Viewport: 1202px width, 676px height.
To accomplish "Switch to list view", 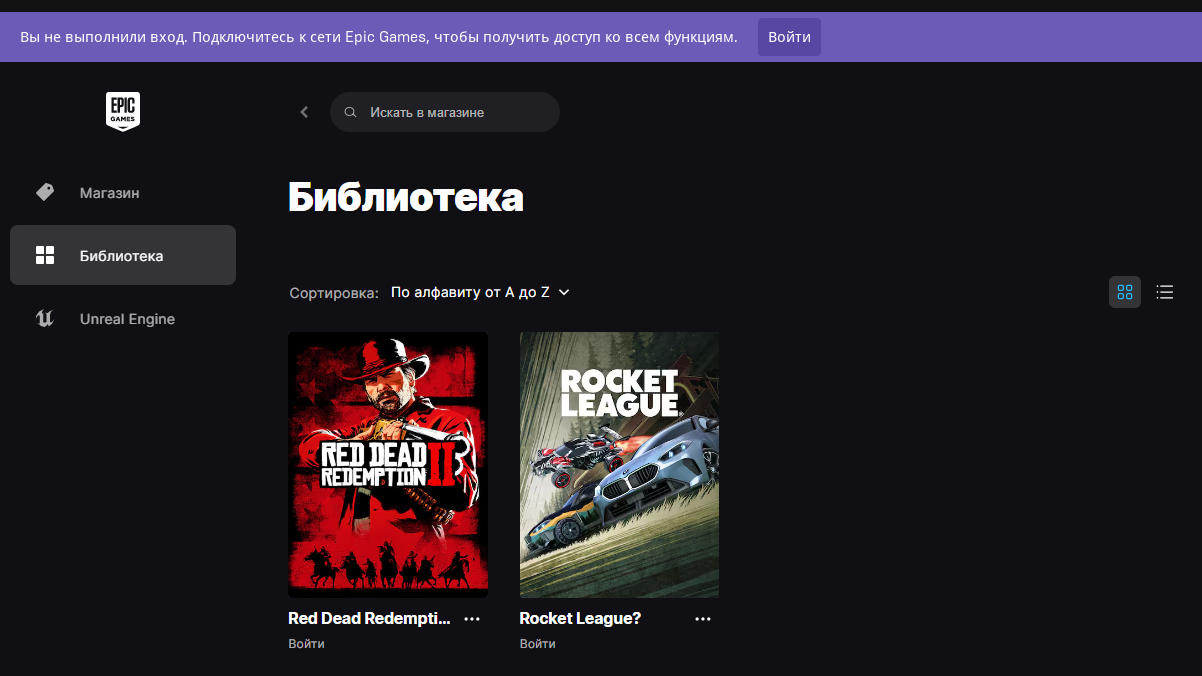I will [x=1164, y=292].
